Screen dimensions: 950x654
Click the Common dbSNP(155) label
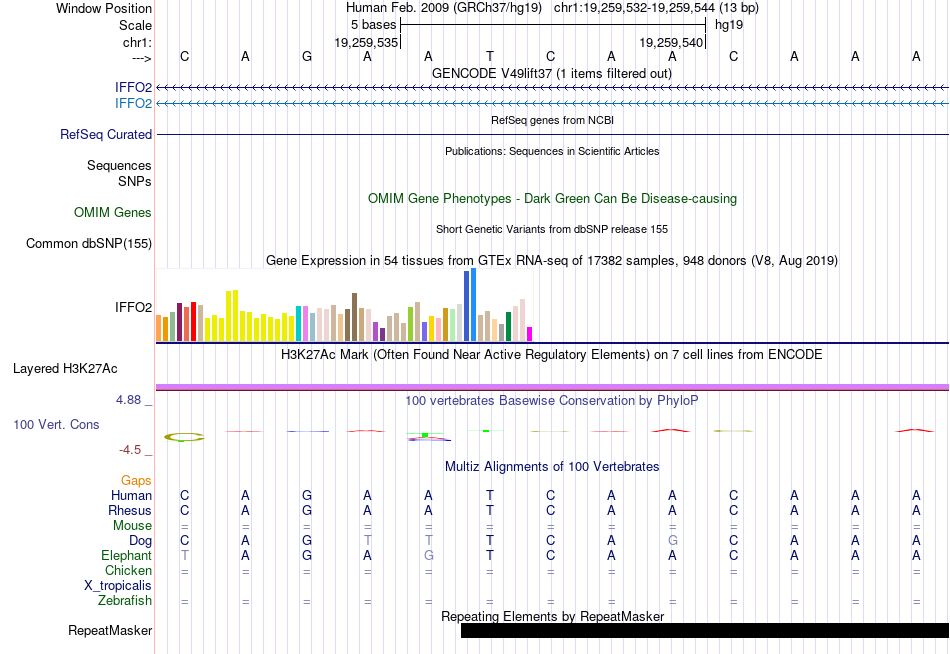[88, 244]
